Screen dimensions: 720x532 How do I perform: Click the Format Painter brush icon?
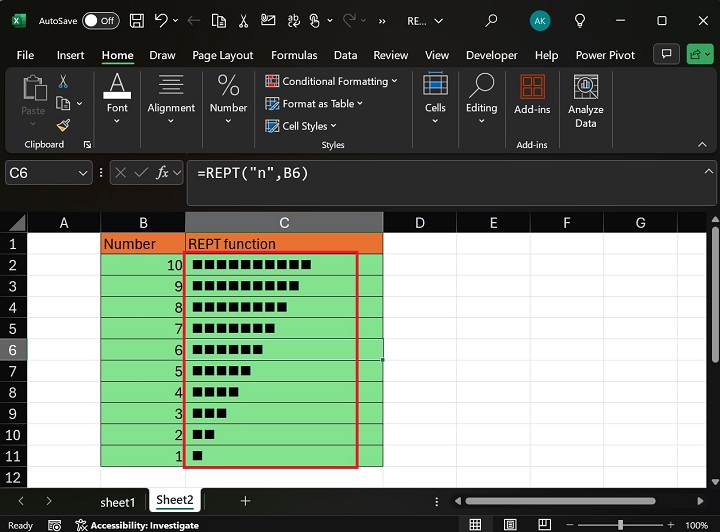[x=64, y=125]
